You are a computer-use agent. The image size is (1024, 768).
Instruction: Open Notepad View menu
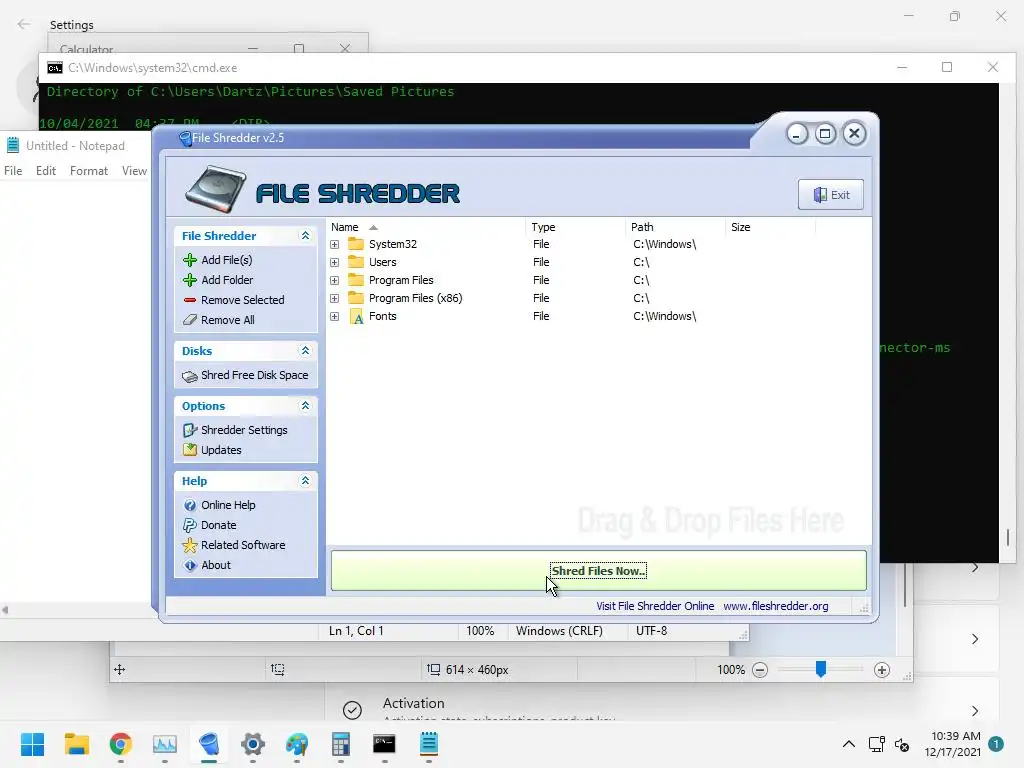click(134, 171)
